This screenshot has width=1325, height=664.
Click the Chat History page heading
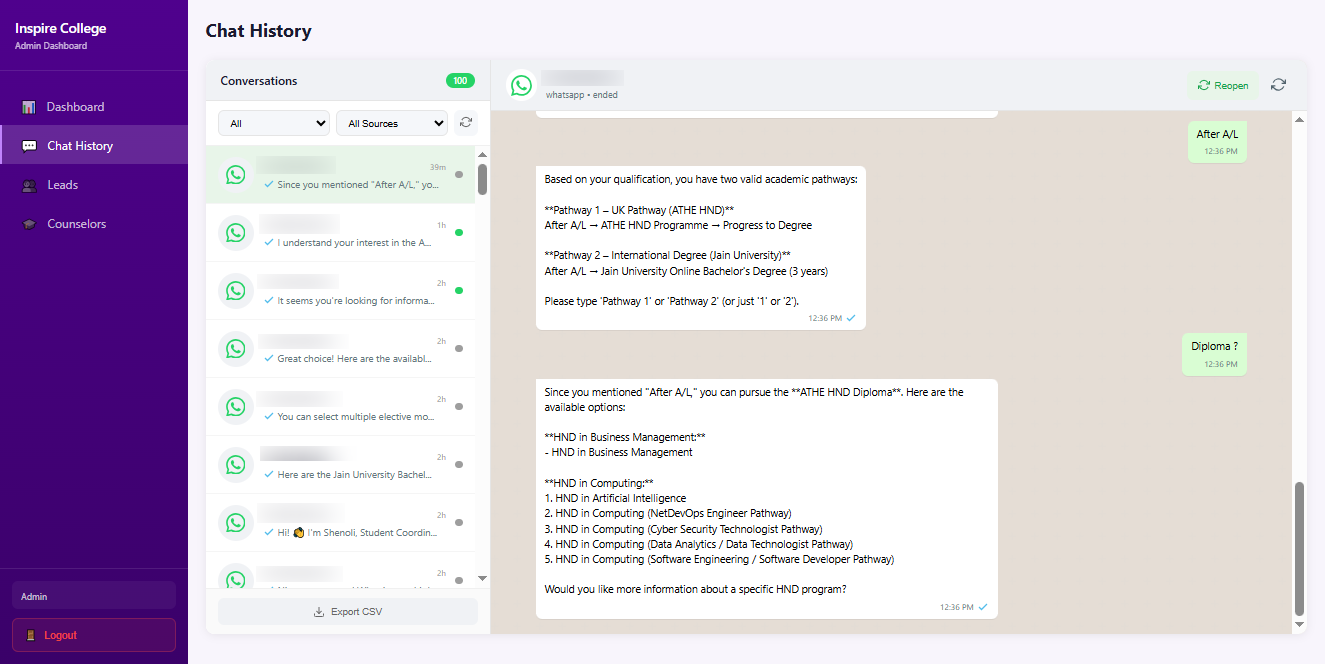259,31
